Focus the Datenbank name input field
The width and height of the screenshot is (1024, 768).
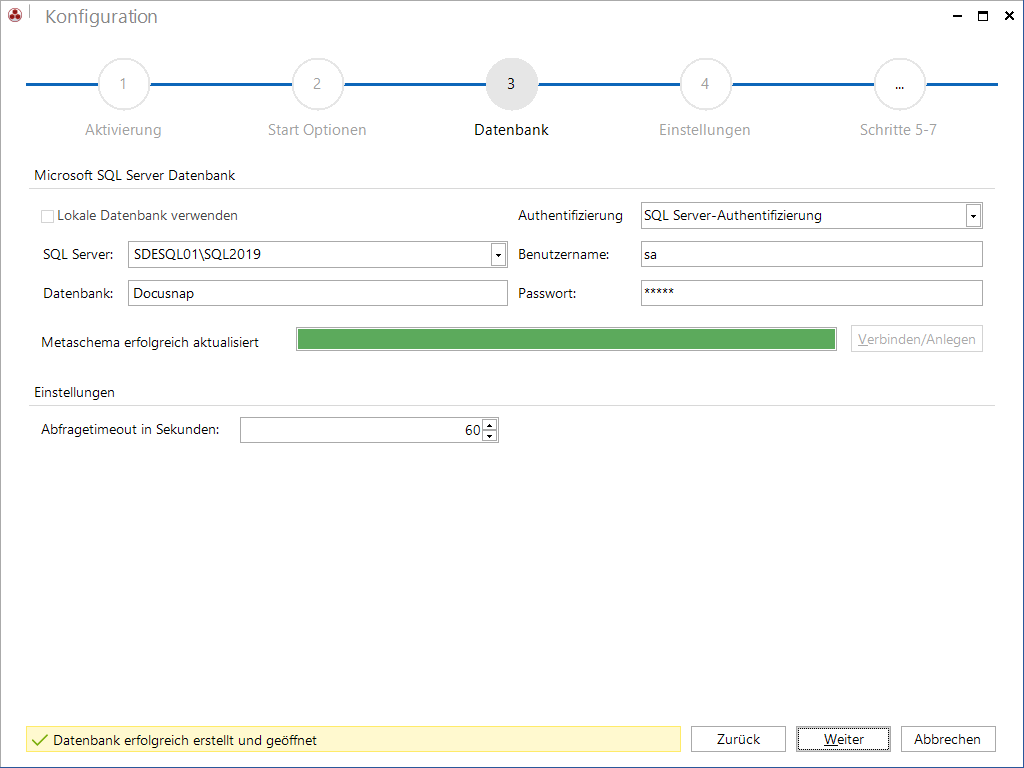click(317, 293)
